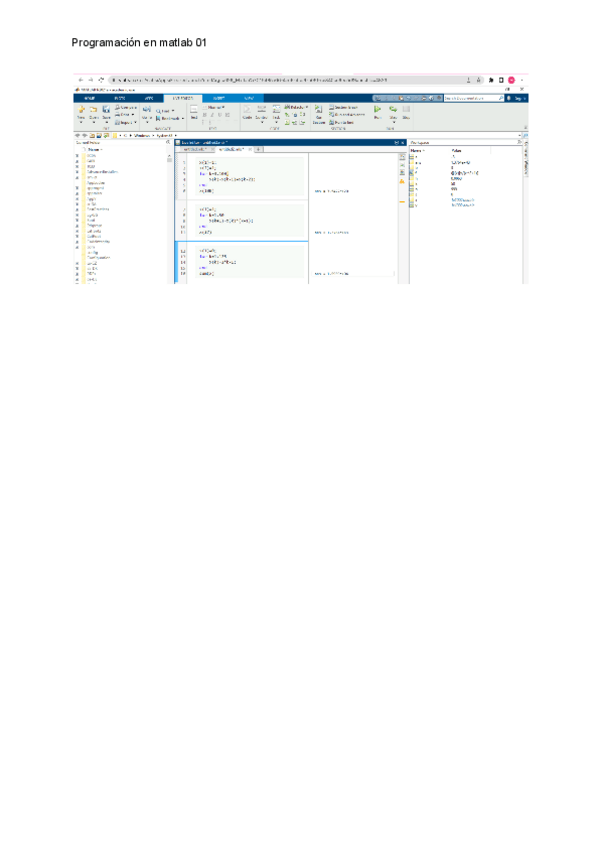Switch to the HOME ribbon tab

[x=90, y=98]
